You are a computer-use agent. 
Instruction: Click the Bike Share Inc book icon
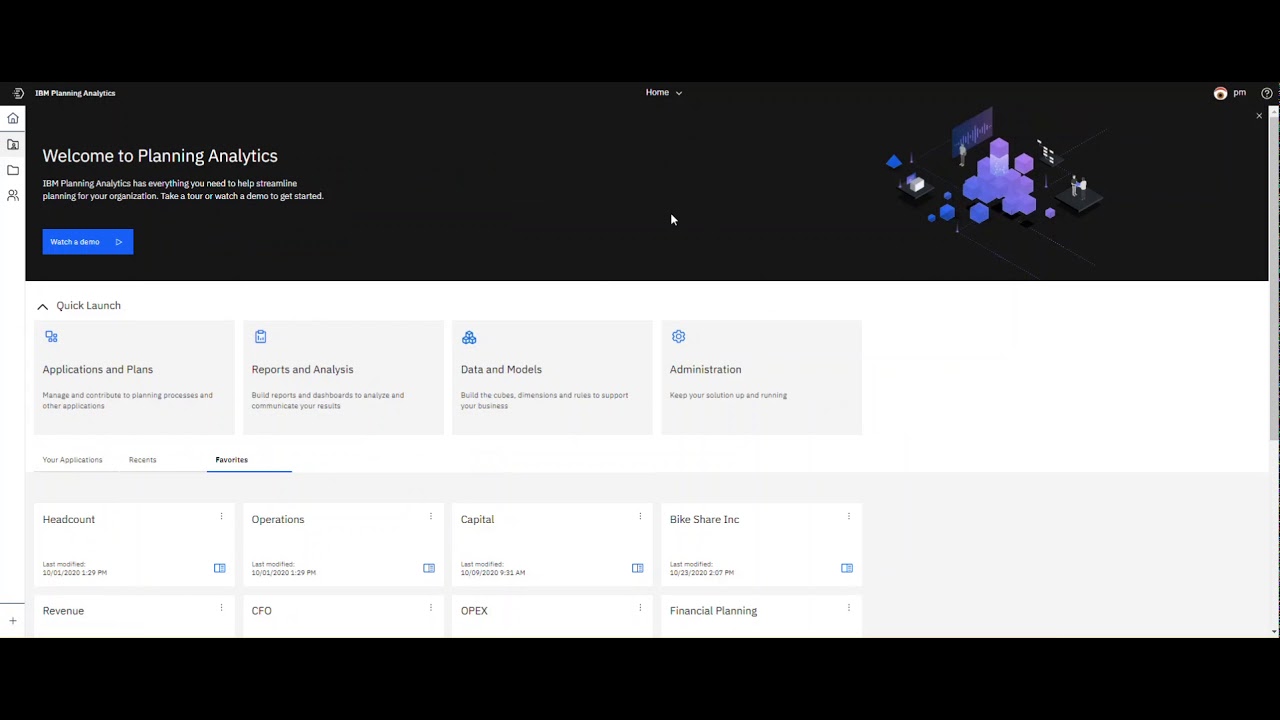click(x=847, y=568)
